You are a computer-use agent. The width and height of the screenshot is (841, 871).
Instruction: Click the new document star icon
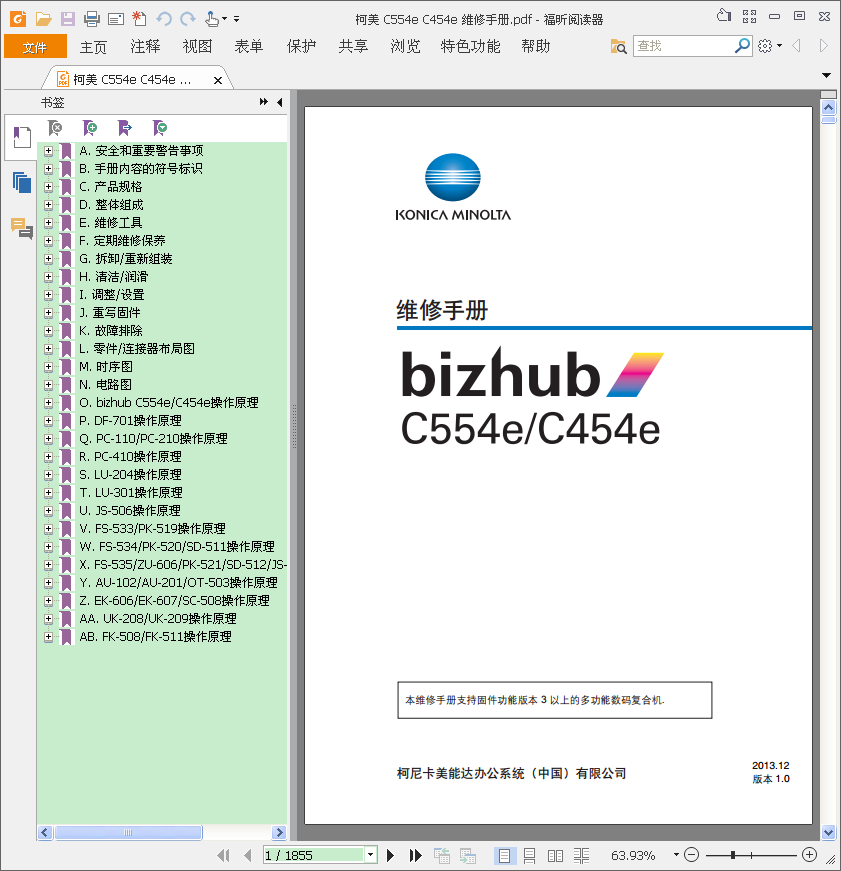pos(139,19)
